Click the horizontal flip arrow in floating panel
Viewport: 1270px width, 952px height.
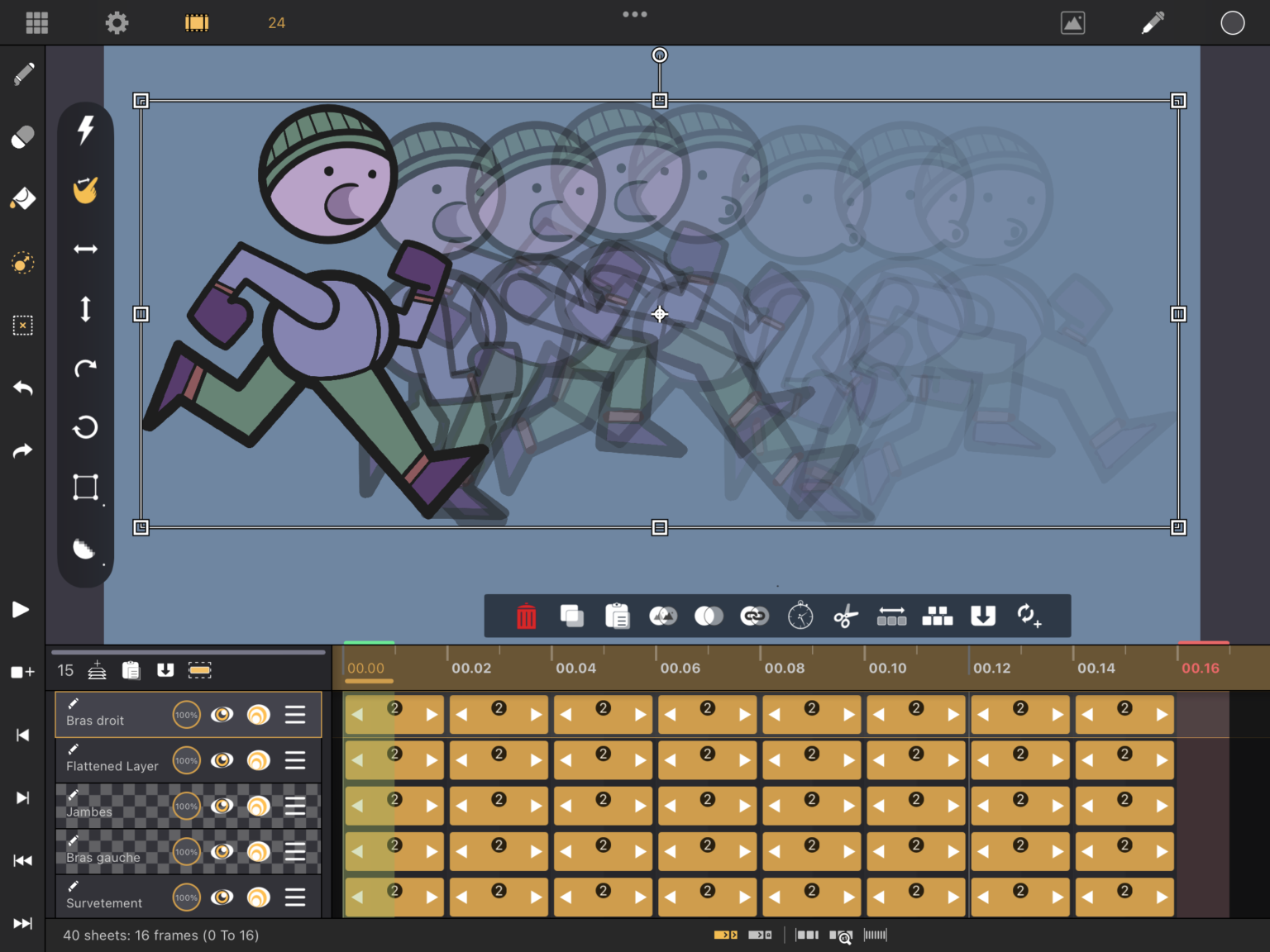point(85,249)
